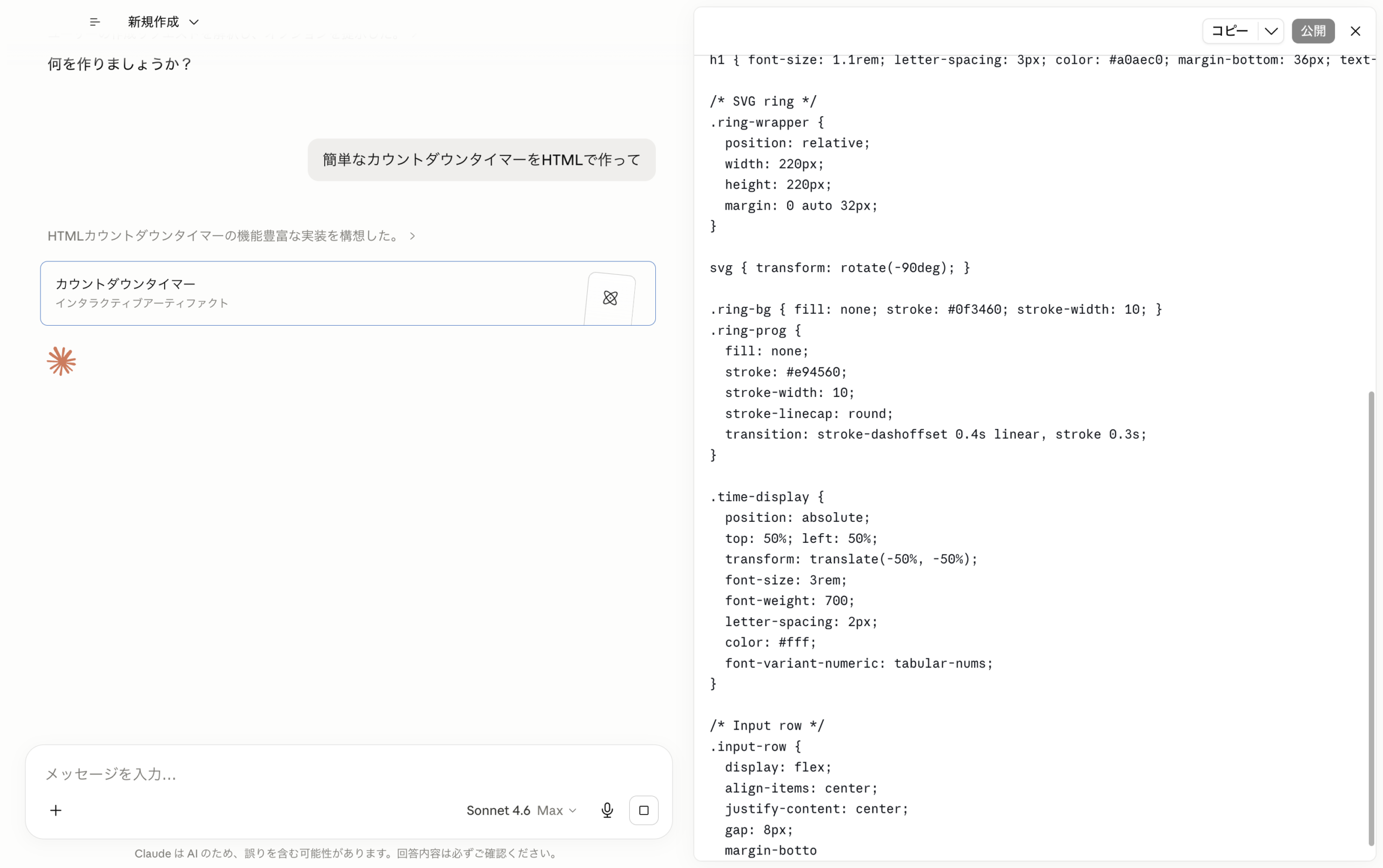The image size is (1383, 868).
Task: Open the カウントダウンタイマー artifact card
Action: tap(348, 293)
